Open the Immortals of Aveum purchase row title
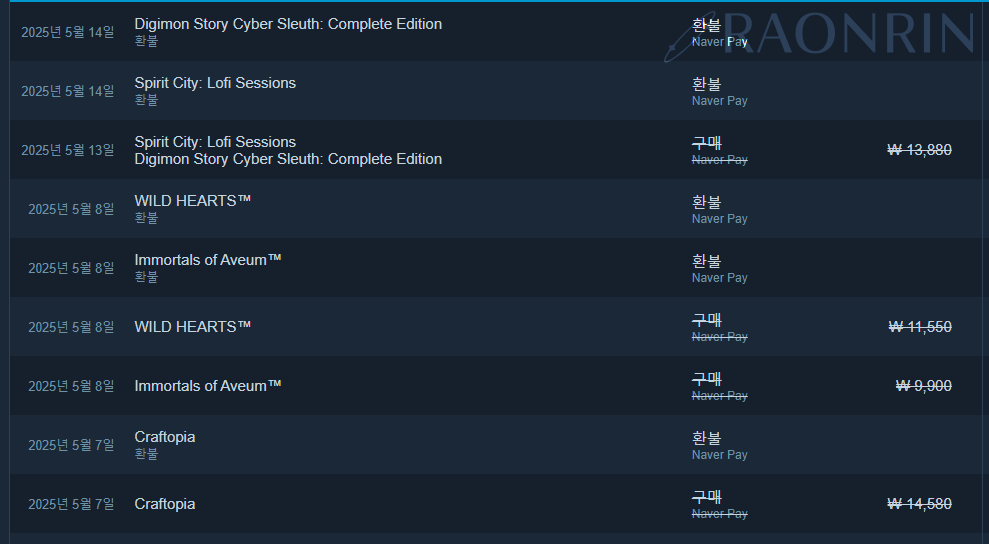 [x=208, y=386]
